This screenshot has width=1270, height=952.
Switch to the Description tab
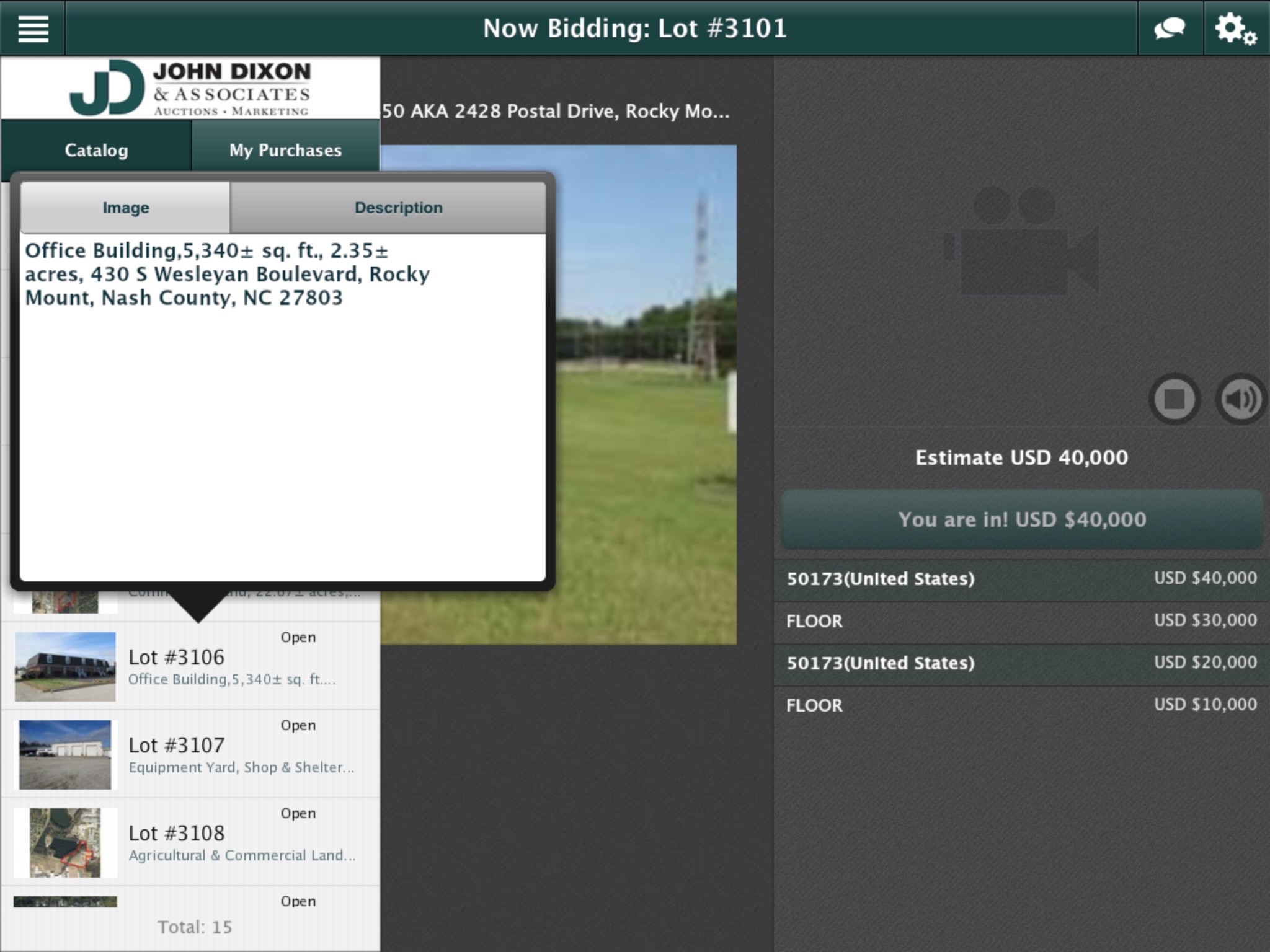pos(398,207)
